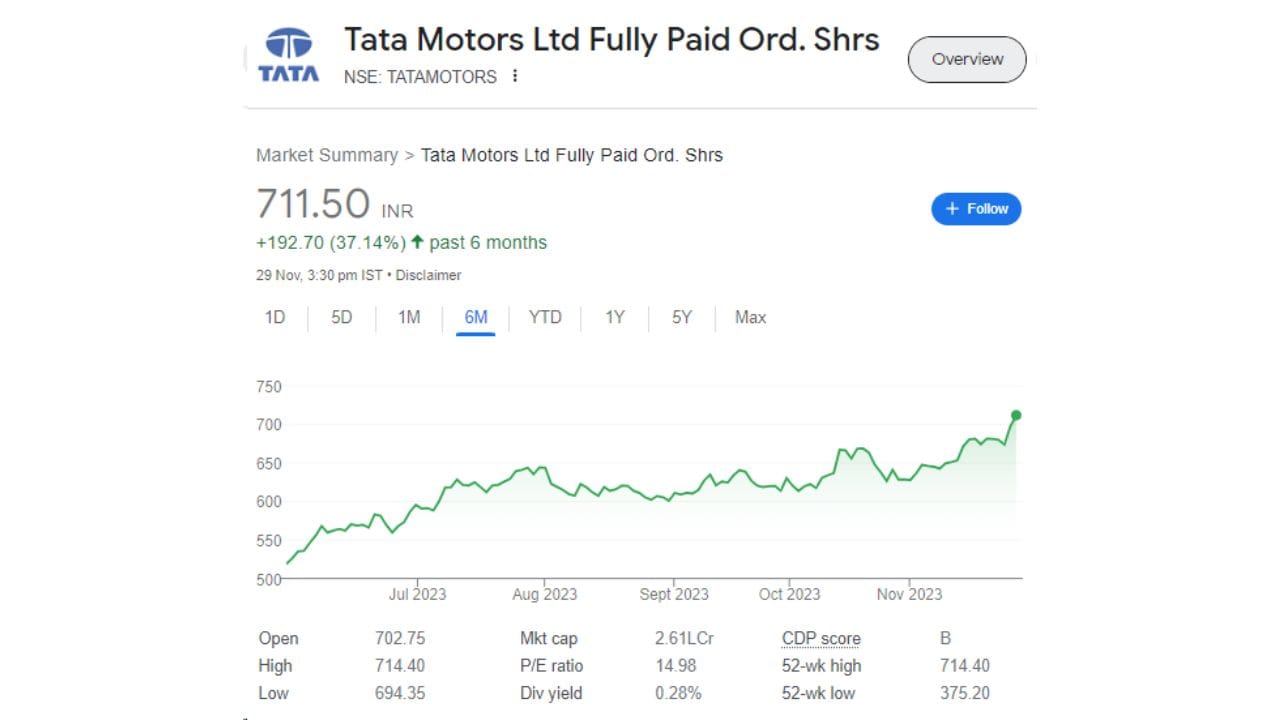Click the green end-point dot on chart

(1016, 415)
